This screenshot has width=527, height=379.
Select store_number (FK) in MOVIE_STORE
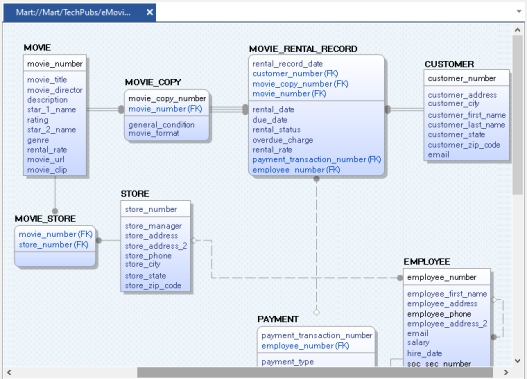(x=53, y=245)
